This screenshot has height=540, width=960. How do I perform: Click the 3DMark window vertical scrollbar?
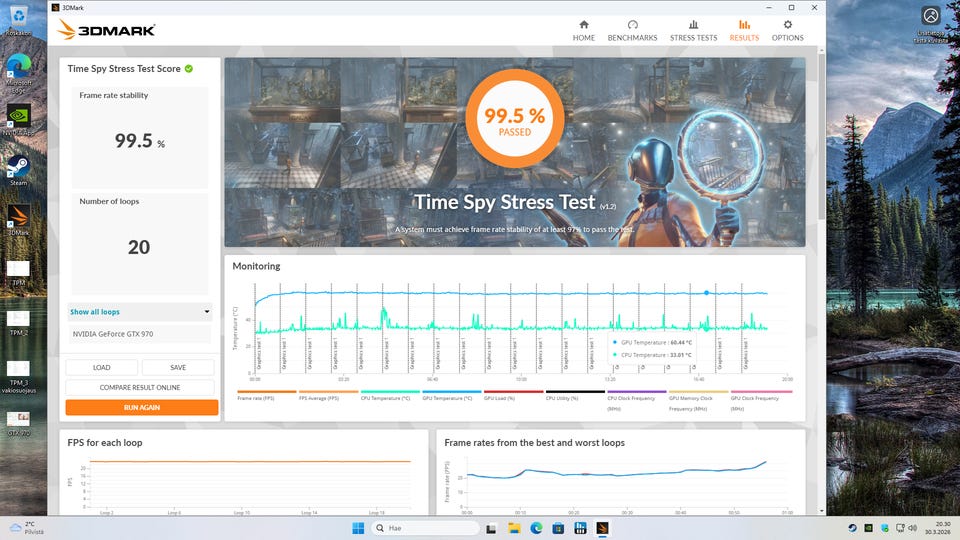[x=821, y=137]
